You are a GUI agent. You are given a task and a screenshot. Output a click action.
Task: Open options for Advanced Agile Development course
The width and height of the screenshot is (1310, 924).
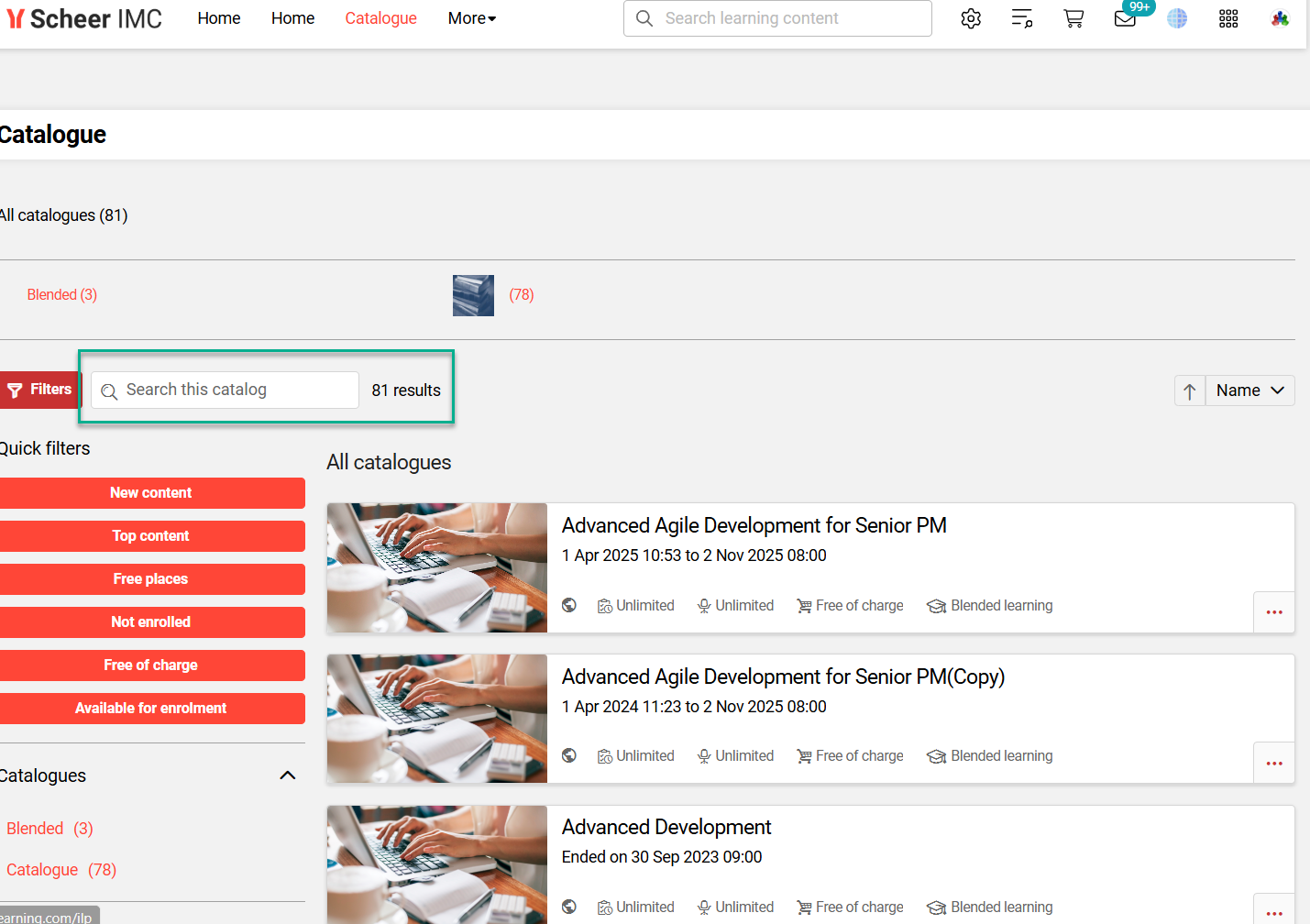[1273, 612]
